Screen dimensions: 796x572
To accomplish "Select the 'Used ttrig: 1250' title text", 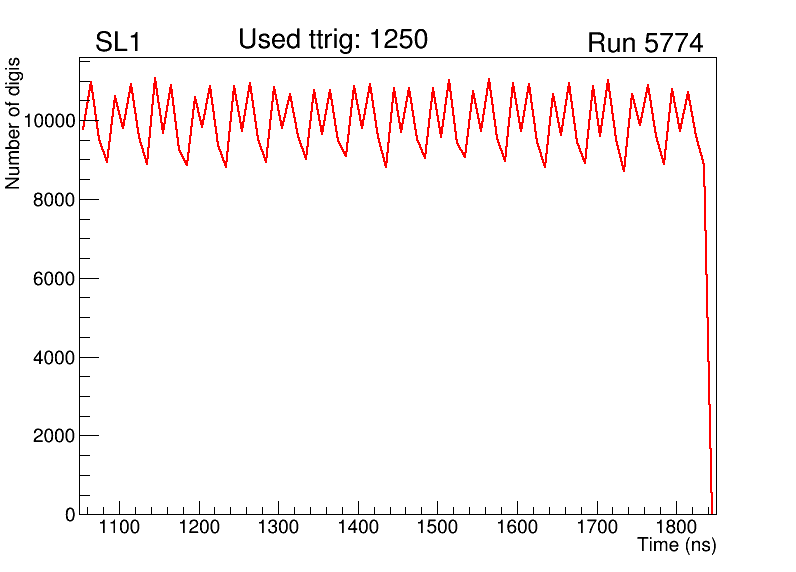I will pos(332,40).
